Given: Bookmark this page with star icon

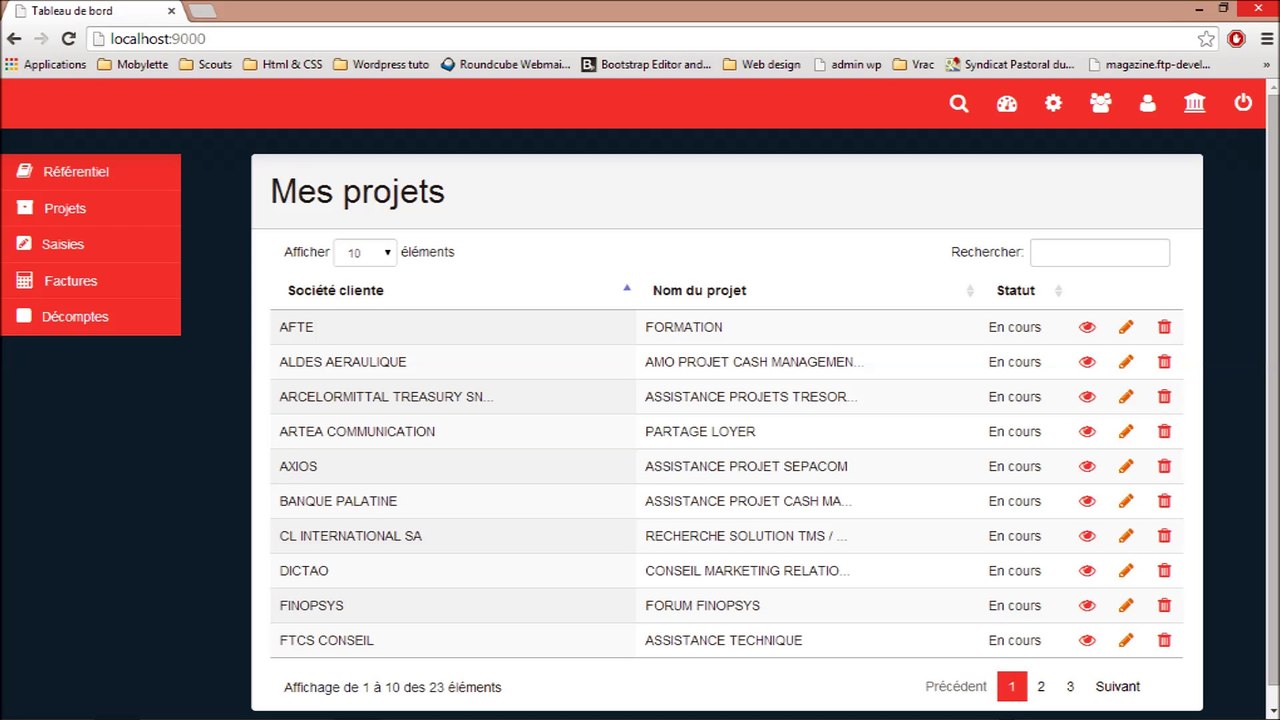Looking at the screenshot, I should (x=1206, y=39).
